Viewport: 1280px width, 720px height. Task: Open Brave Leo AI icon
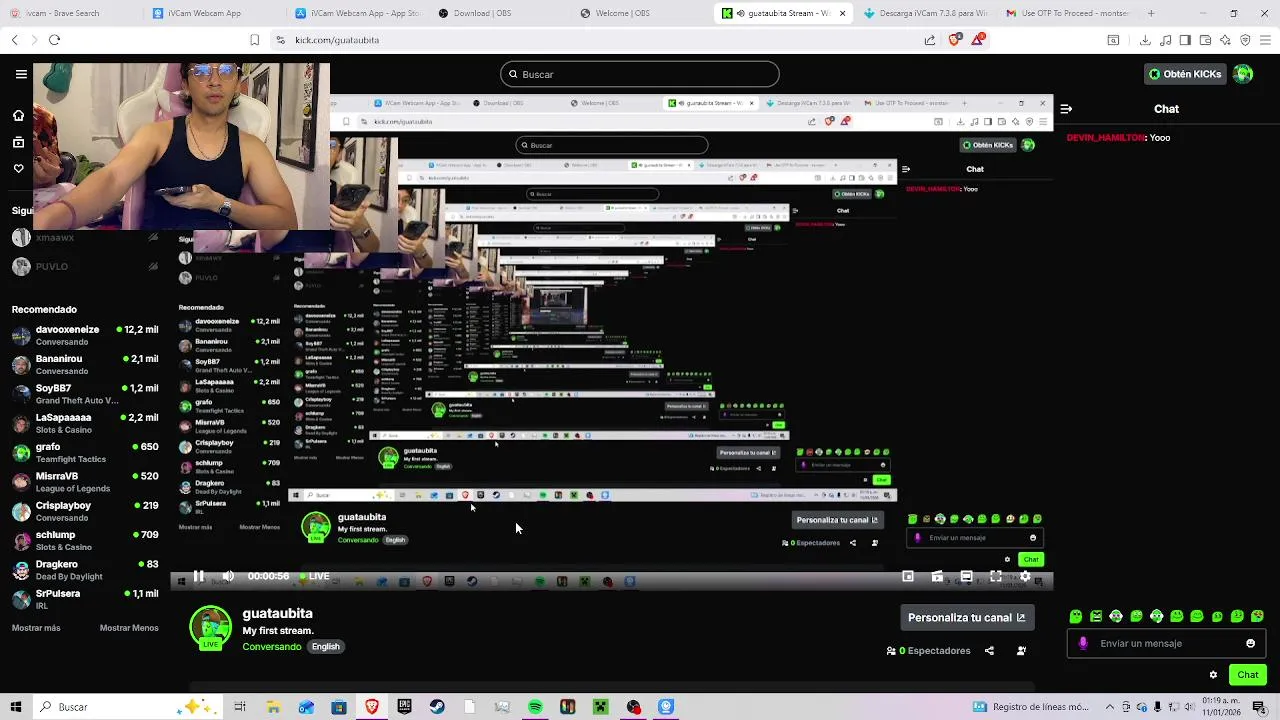coord(1225,40)
